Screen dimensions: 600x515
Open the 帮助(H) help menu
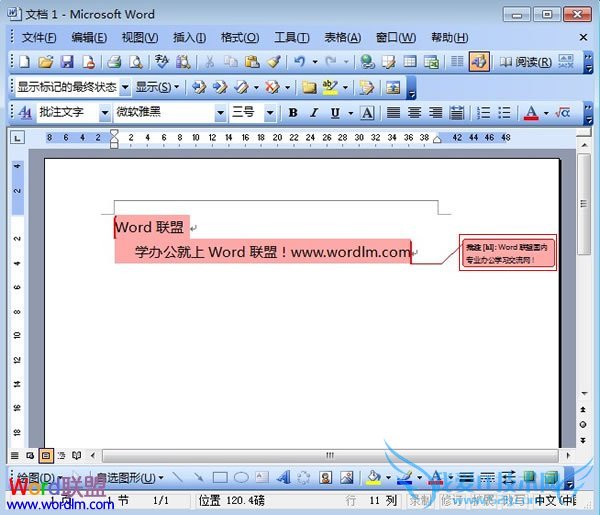(450, 37)
